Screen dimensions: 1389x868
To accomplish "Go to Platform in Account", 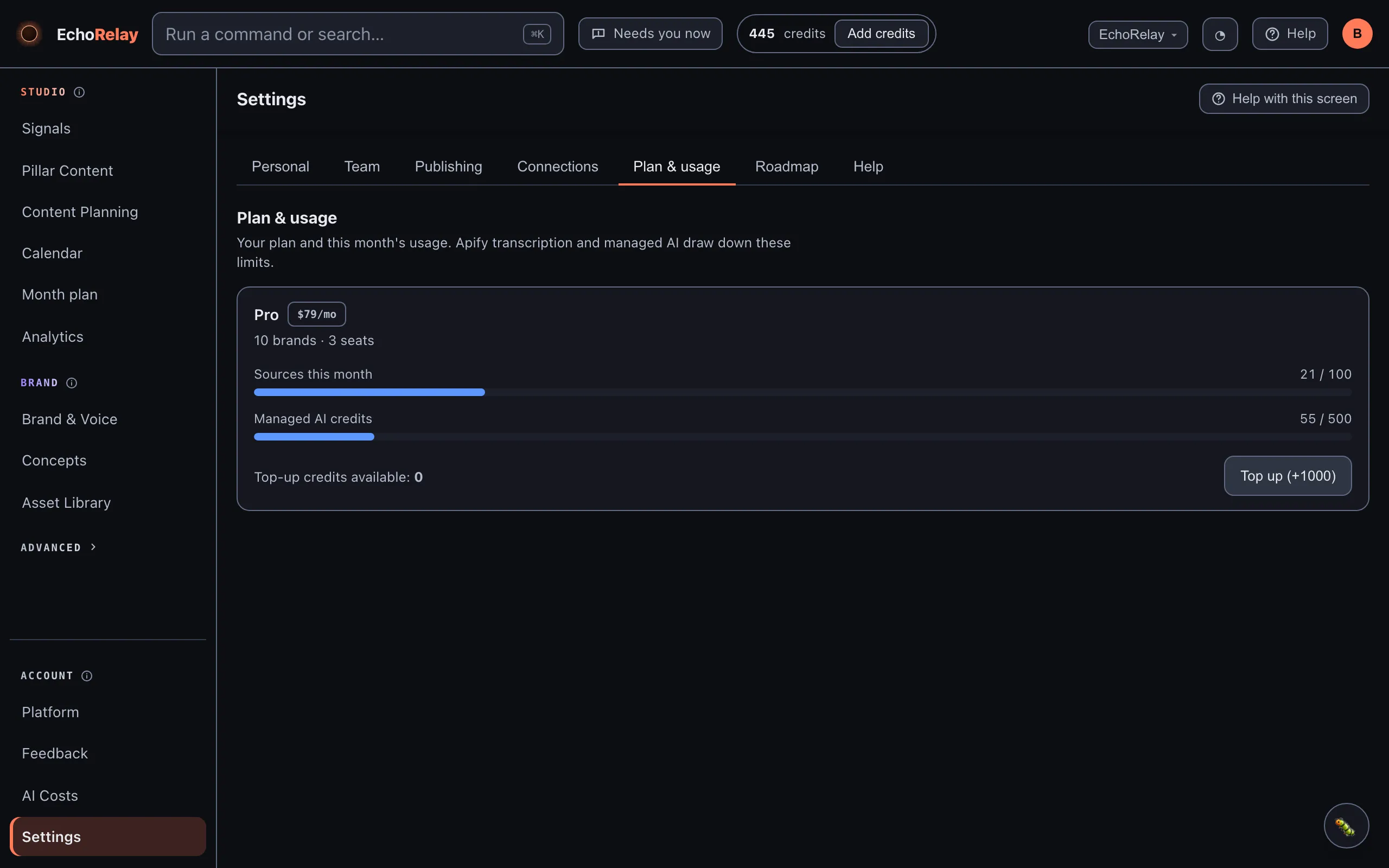I will coord(108,712).
